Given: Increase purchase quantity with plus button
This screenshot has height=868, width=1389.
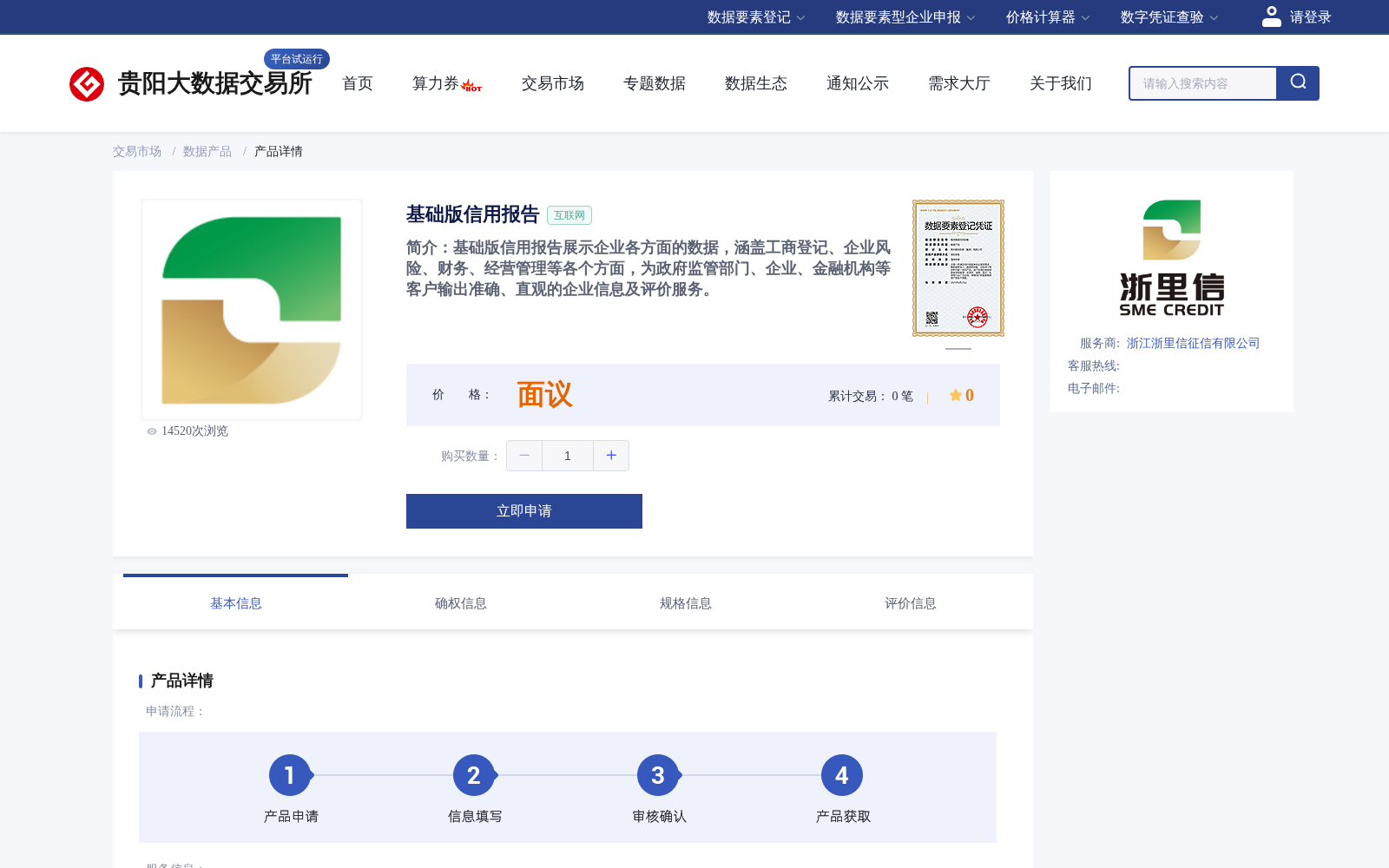Looking at the screenshot, I should (x=611, y=456).
